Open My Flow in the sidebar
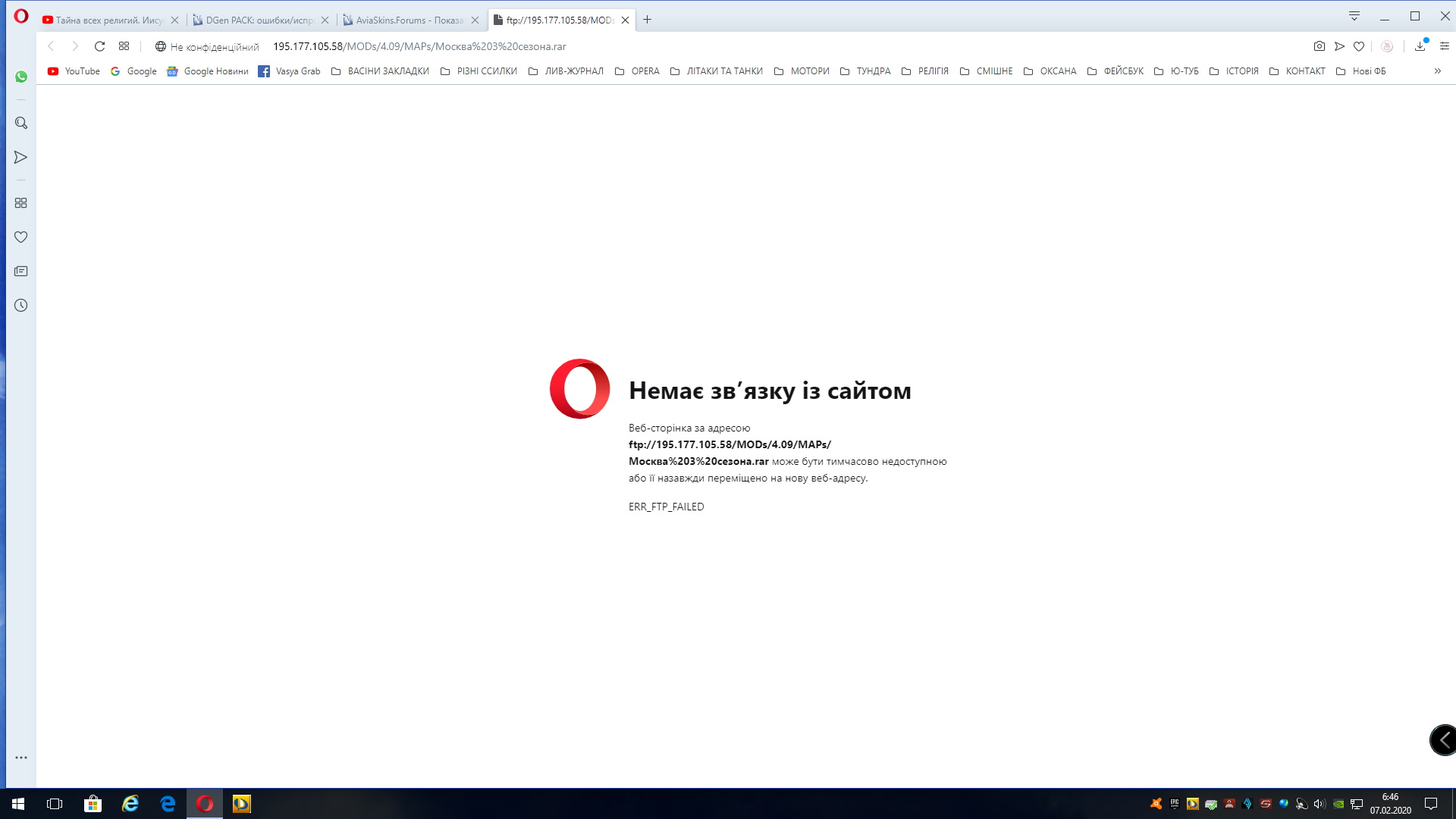1456x819 pixels. pyautogui.click(x=21, y=158)
